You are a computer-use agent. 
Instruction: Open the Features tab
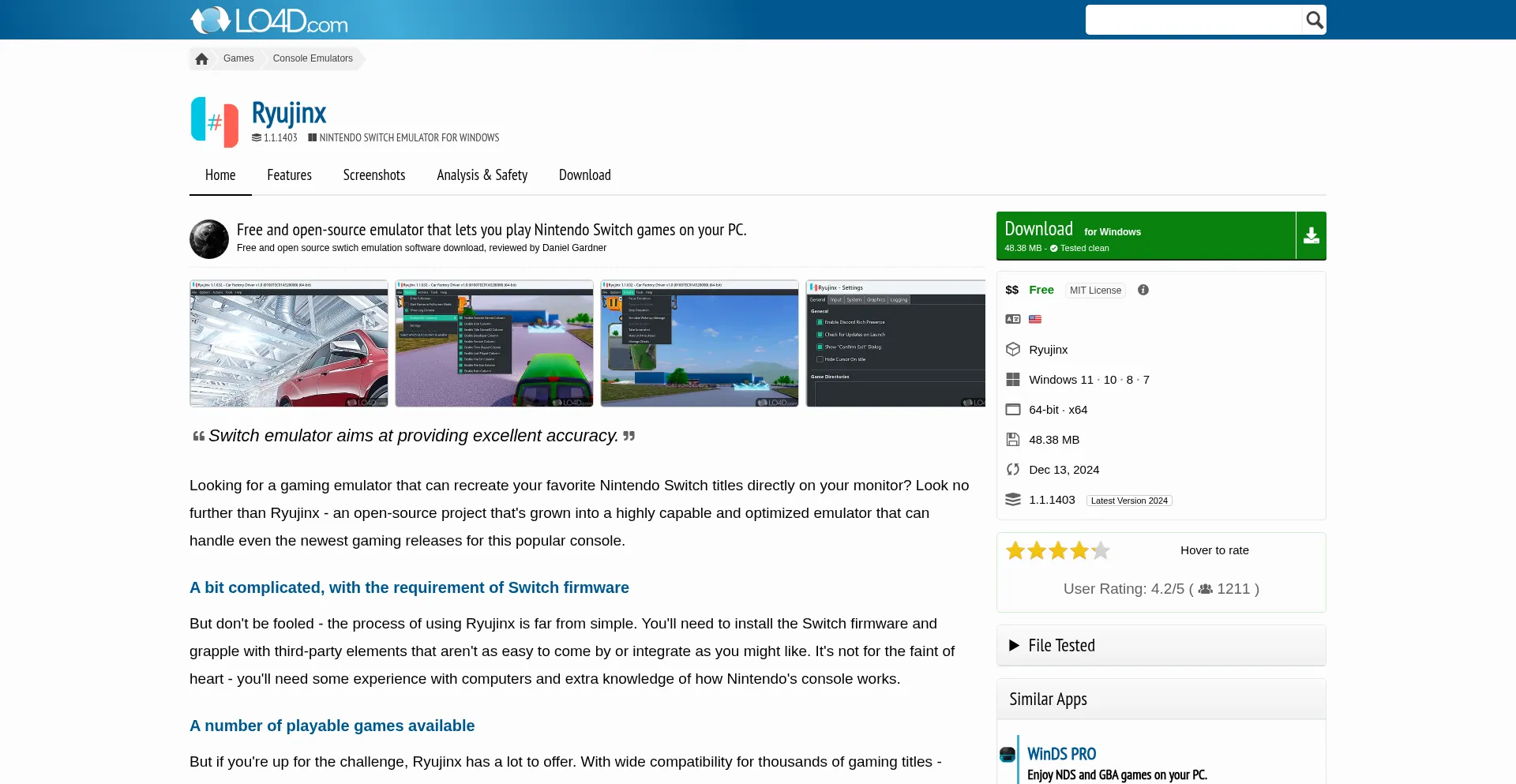click(x=289, y=175)
